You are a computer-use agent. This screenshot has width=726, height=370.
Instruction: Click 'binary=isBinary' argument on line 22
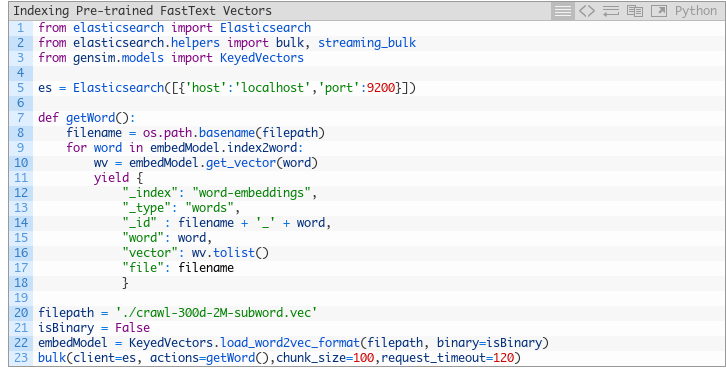pos(489,343)
